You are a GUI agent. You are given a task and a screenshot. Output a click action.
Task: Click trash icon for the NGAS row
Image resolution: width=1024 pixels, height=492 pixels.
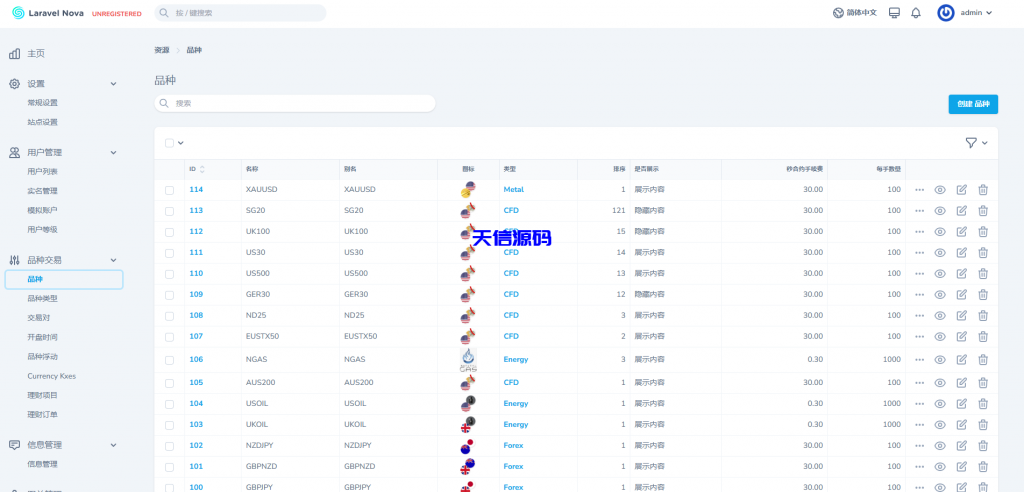[983, 359]
